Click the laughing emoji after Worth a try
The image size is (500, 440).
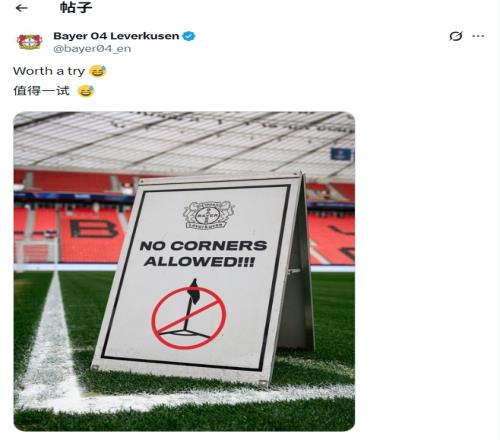pyautogui.click(x=98, y=71)
